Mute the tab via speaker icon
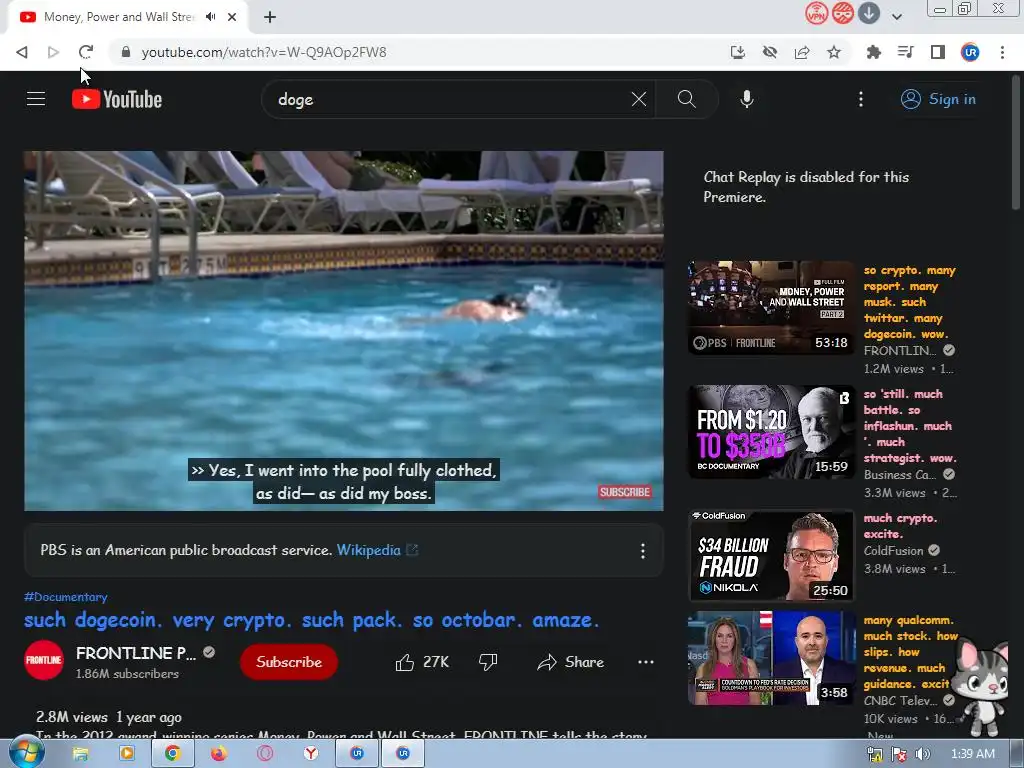The width and height of the screenshot is (1024, 768). tap(210, 17)
